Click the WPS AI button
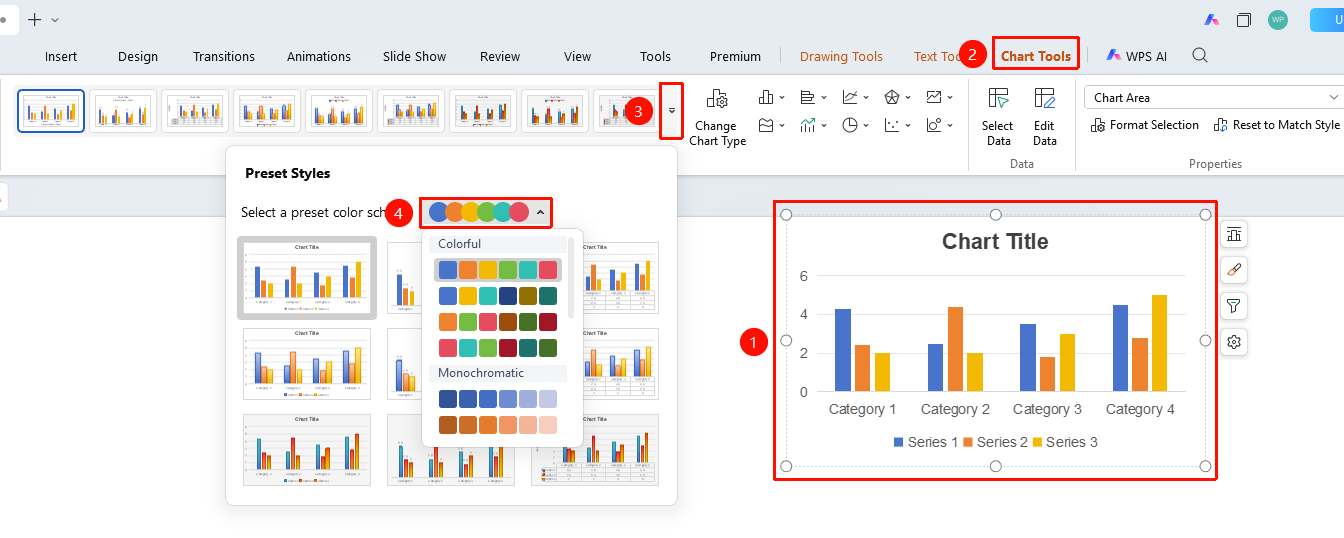This screenshot has height=538, width=1344. [x=1137, y=56]
